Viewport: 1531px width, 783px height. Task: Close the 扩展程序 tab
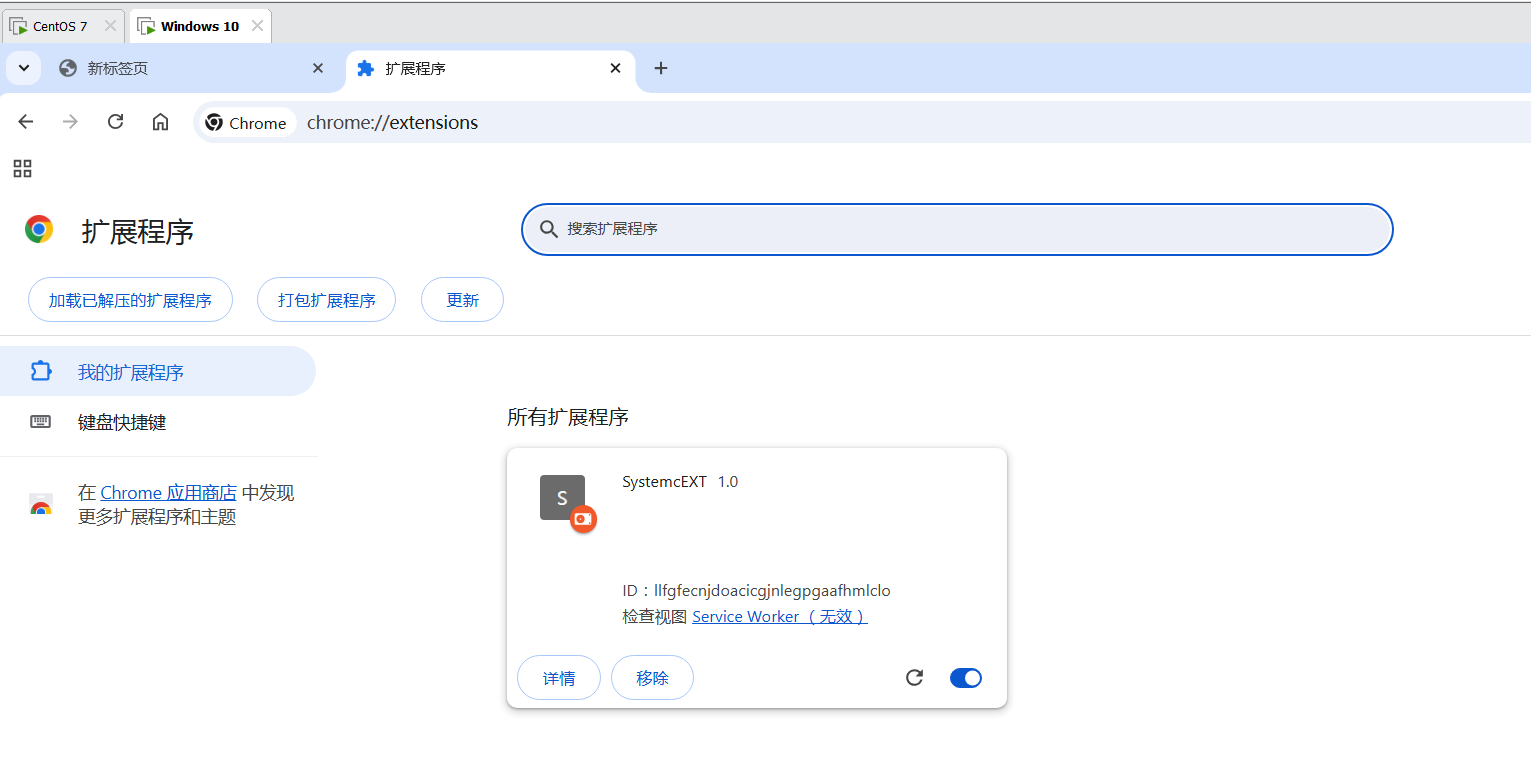616,68
